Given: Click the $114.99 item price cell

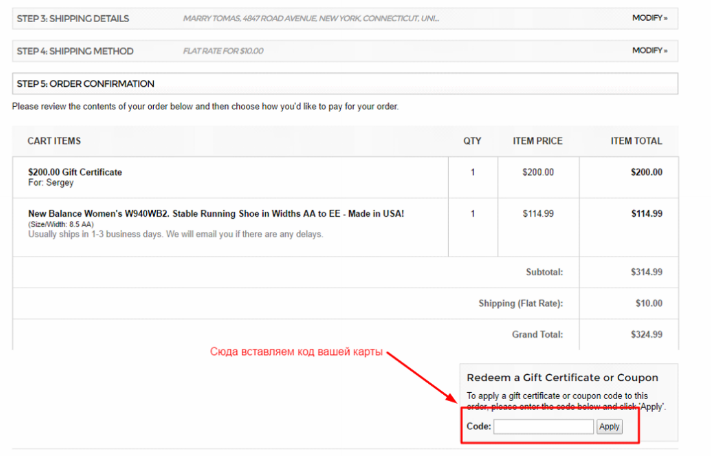Looking at the screenshot, I should coord(538,213).
